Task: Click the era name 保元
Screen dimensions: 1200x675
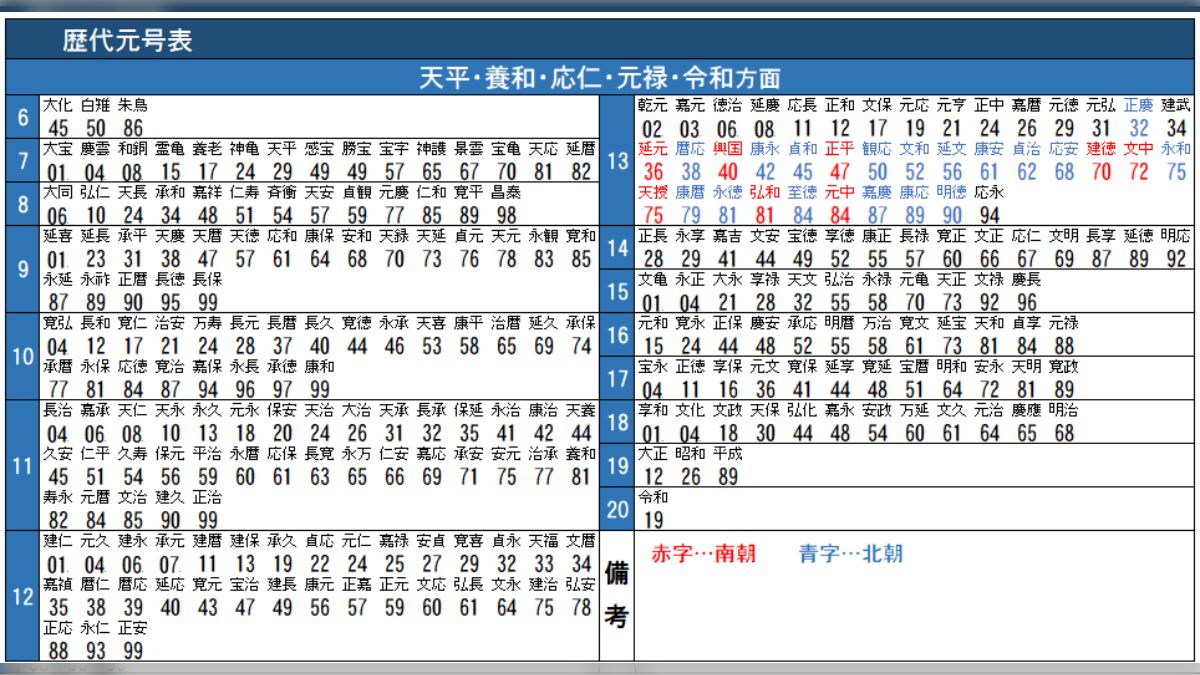Action: coord(170,453)
